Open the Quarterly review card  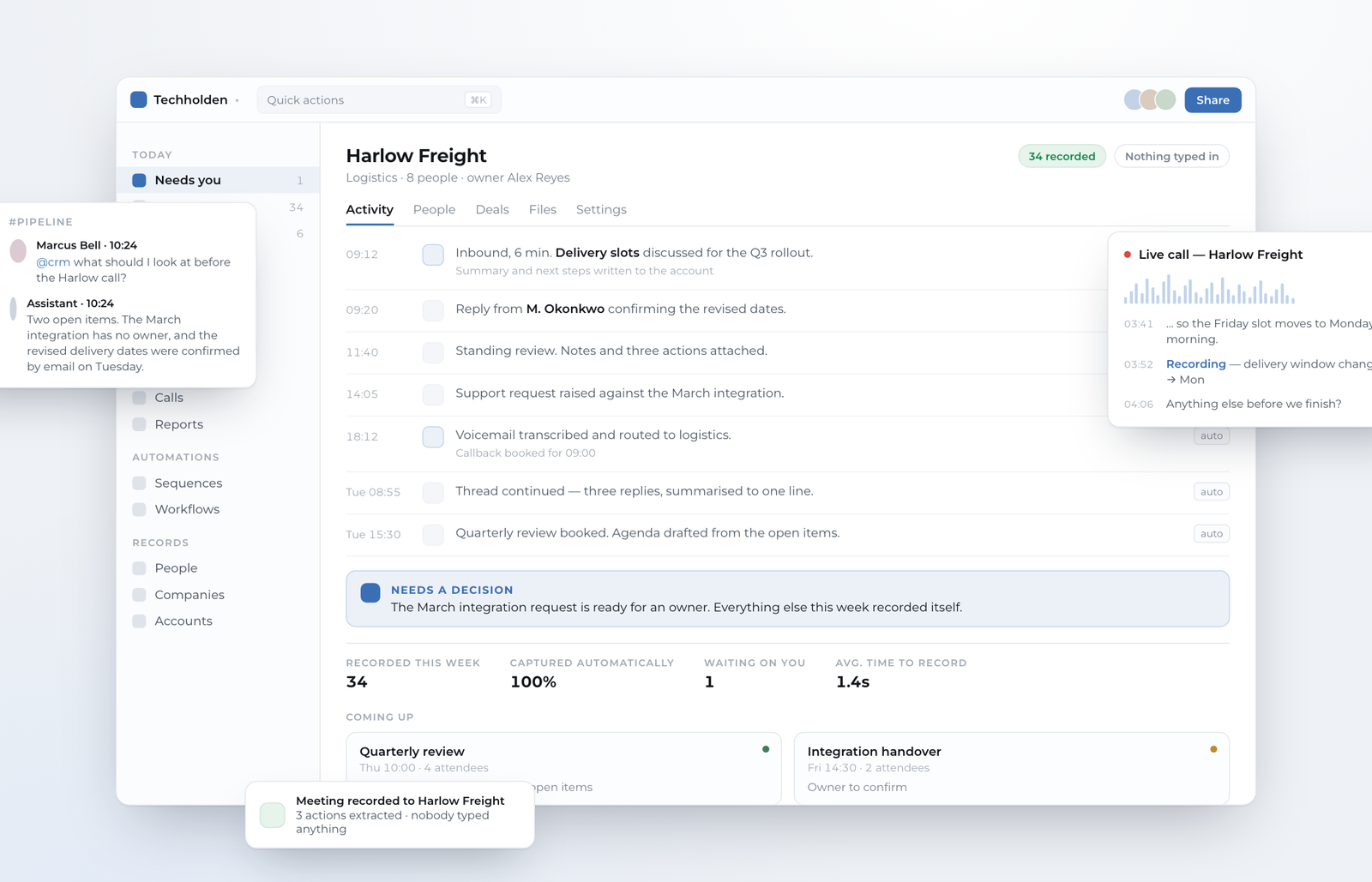click(x=563, y=769)
